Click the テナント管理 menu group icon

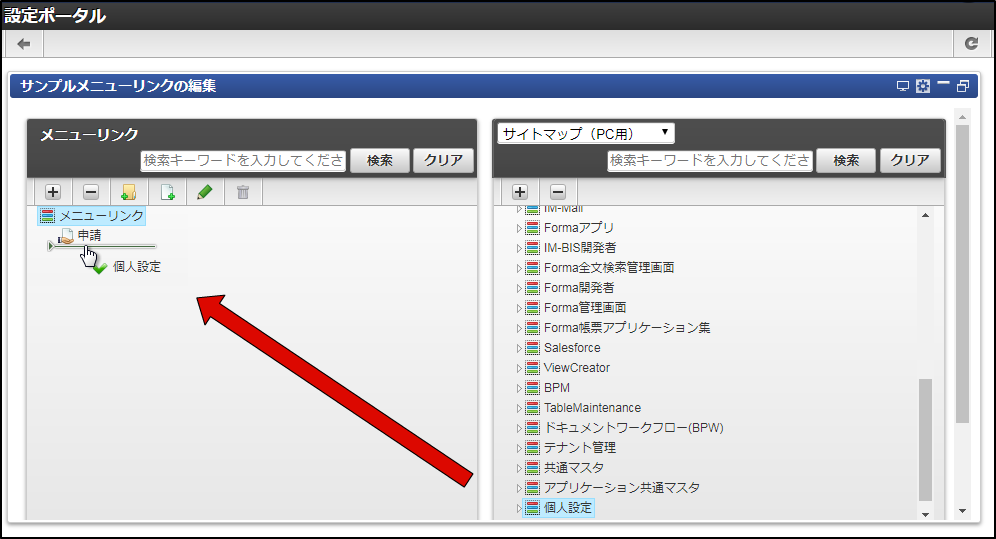[x=532, y=448]
